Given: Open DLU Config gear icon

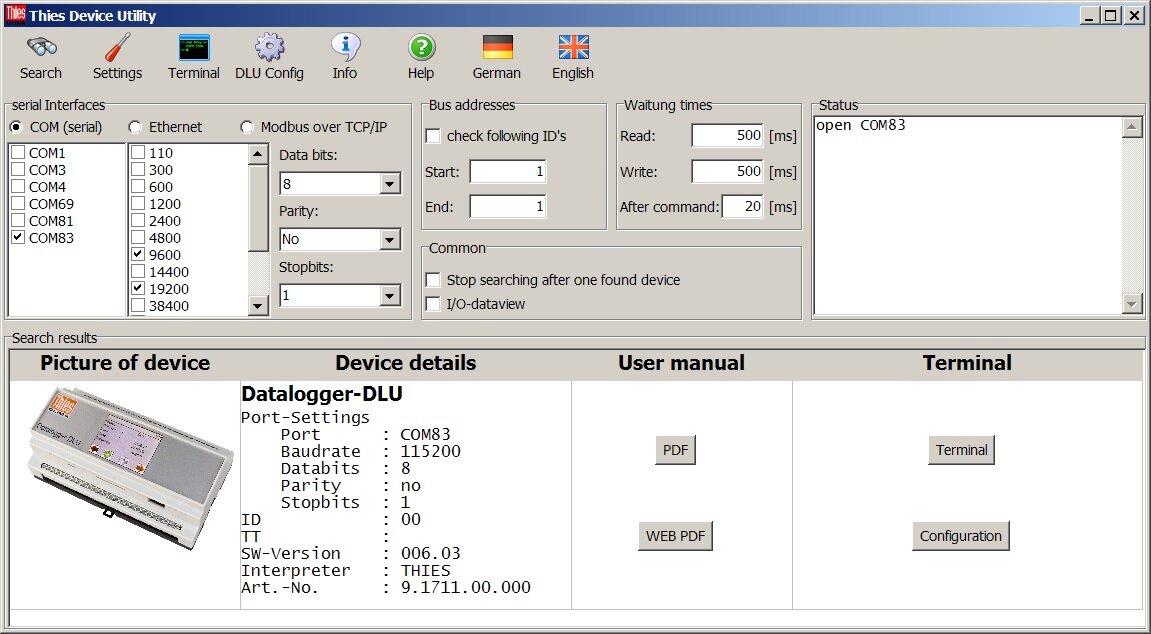Looking at the screenshot, I should (269, 48).
